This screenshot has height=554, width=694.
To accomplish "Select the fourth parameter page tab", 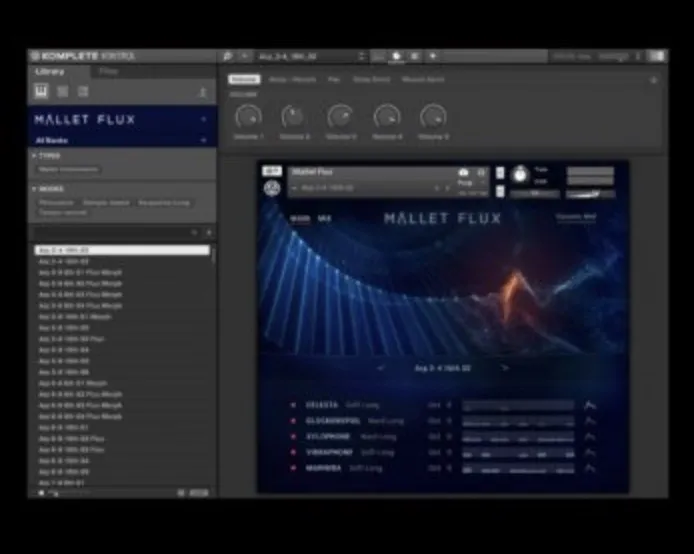I will pos(371,80).
